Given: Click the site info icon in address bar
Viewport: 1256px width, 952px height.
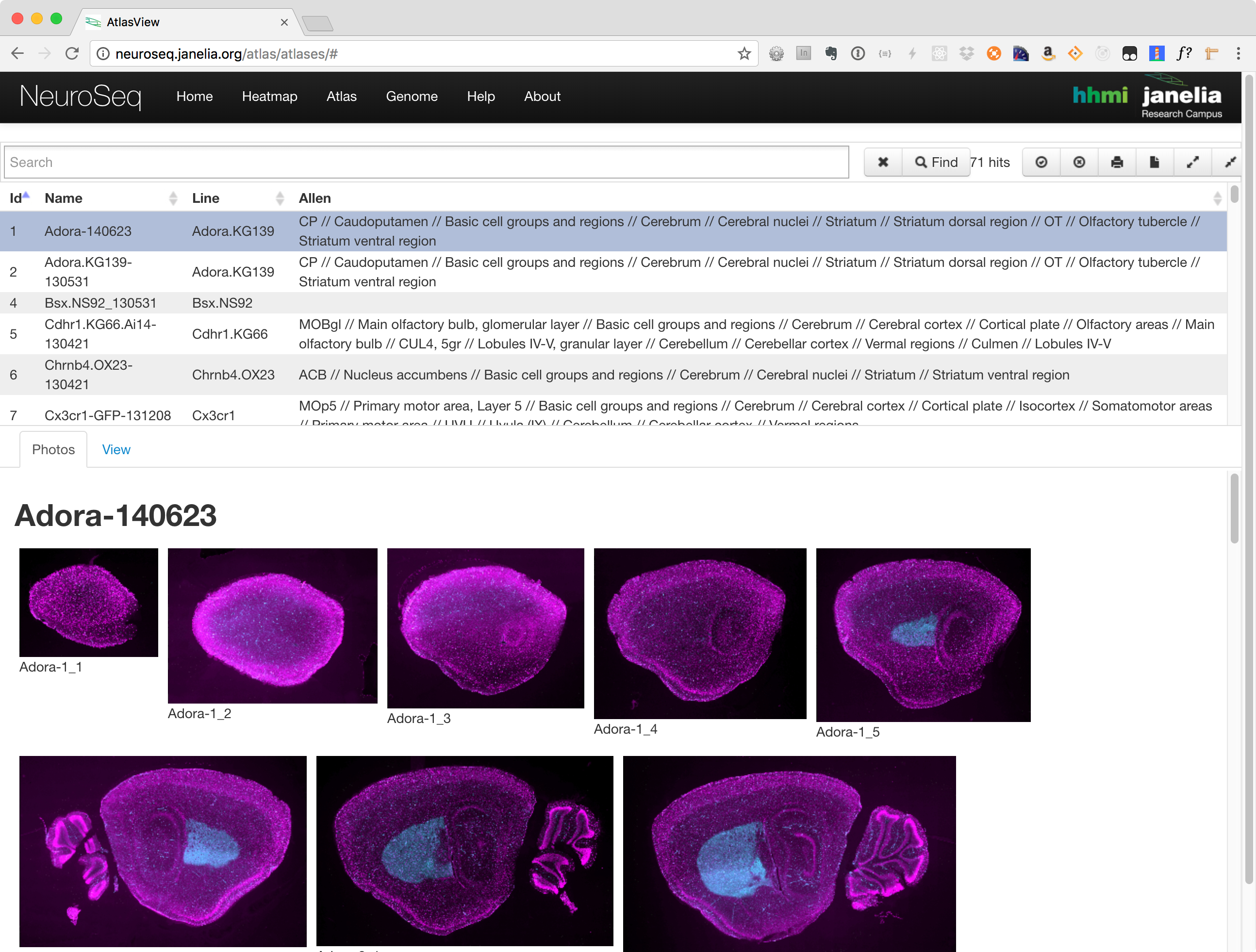Looking at the screenshot, I should 103,54.
